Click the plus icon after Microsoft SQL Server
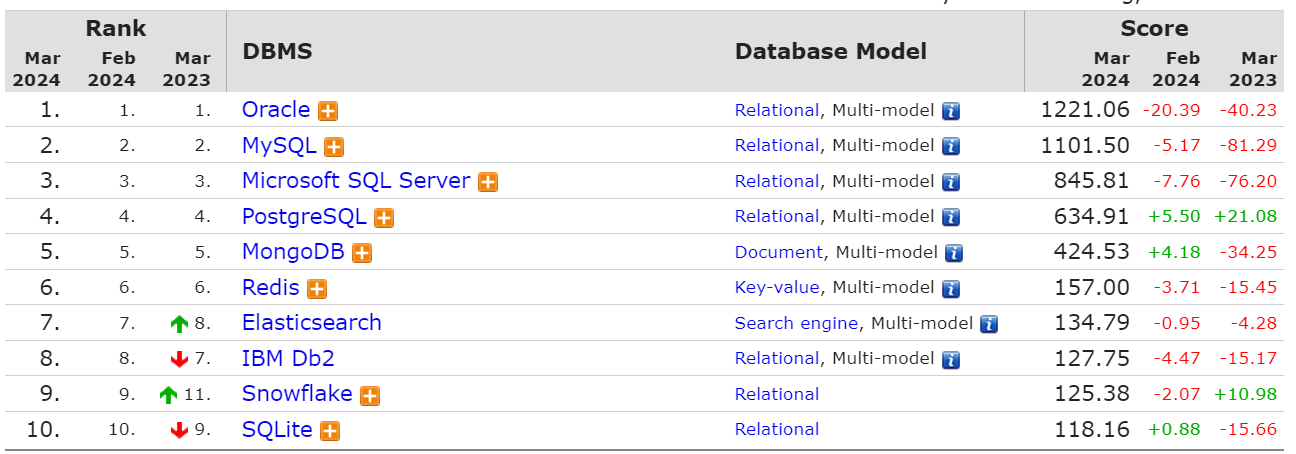This screenshot has width=1296, height=454. (488, 182)
